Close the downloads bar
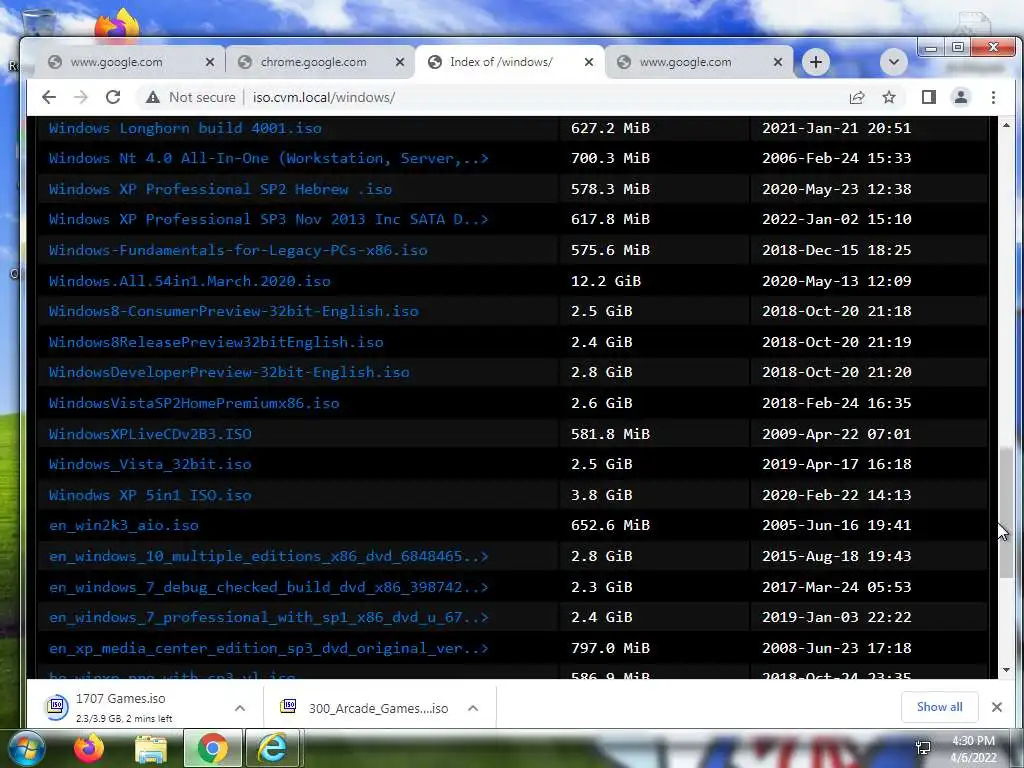Screen dimensions: 1024x768 click(x=997, y=707)
